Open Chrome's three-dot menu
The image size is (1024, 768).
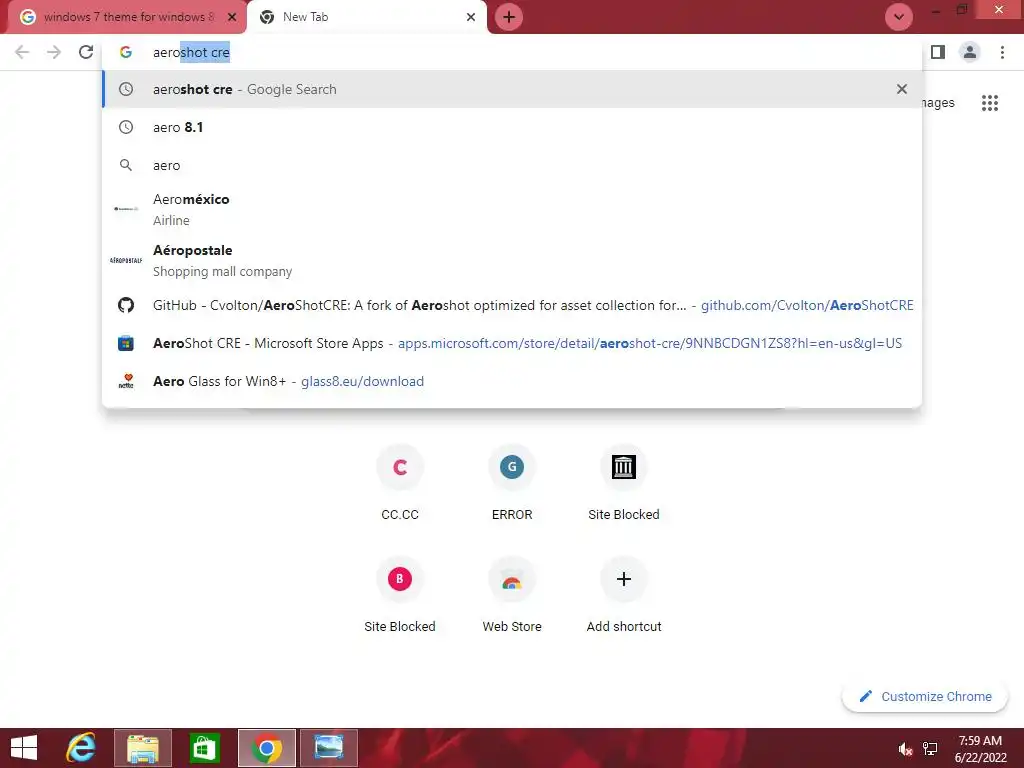tap(1002, 52)
